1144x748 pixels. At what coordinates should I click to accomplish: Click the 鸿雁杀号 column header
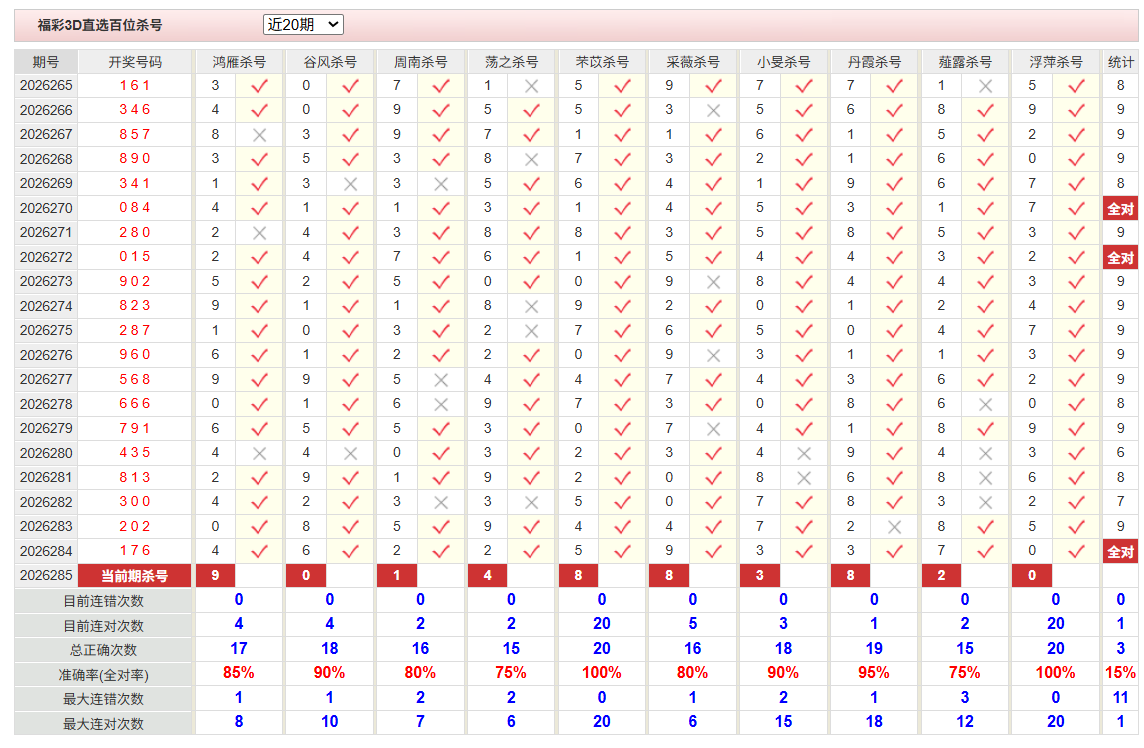click(x=239, y=62)
